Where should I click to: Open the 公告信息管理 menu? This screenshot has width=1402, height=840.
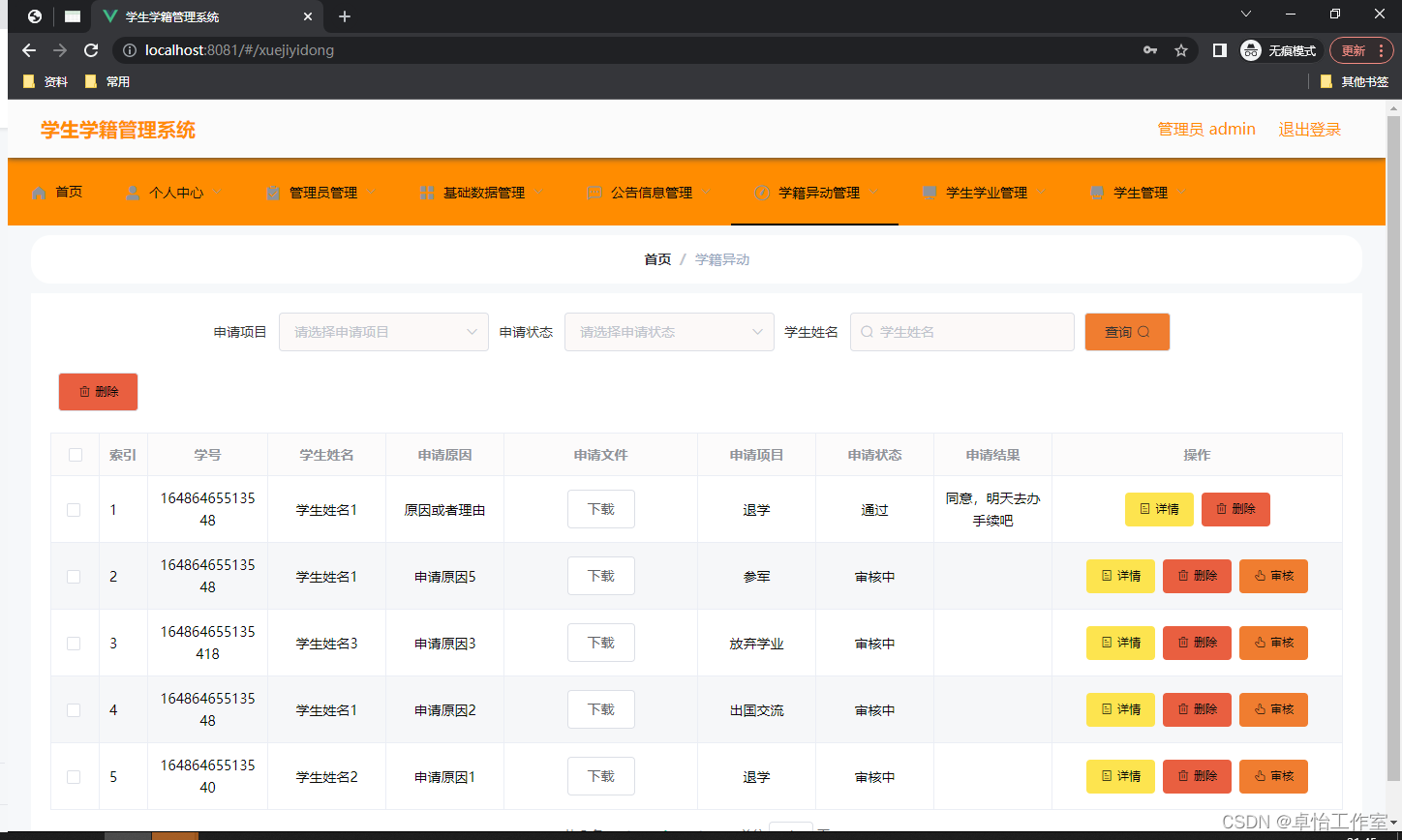[651, 193]
